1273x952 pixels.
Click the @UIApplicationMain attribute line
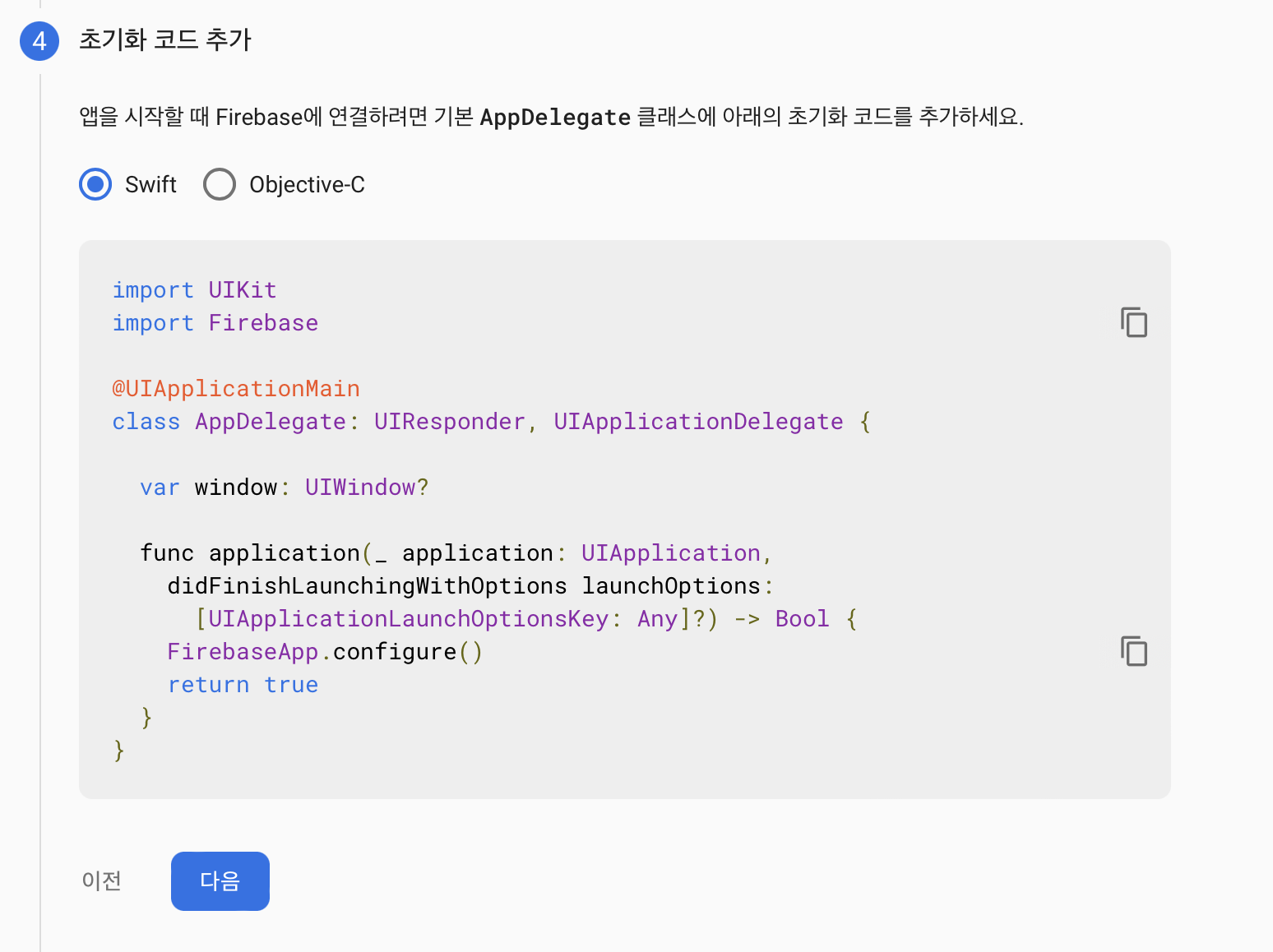point(236,389)
